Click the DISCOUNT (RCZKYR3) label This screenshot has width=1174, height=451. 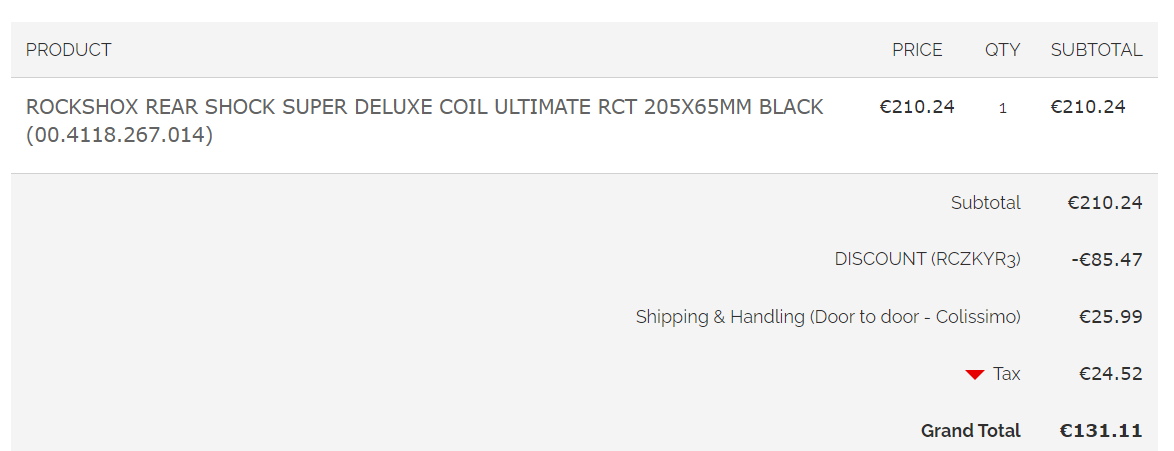[x=927, y=259]
